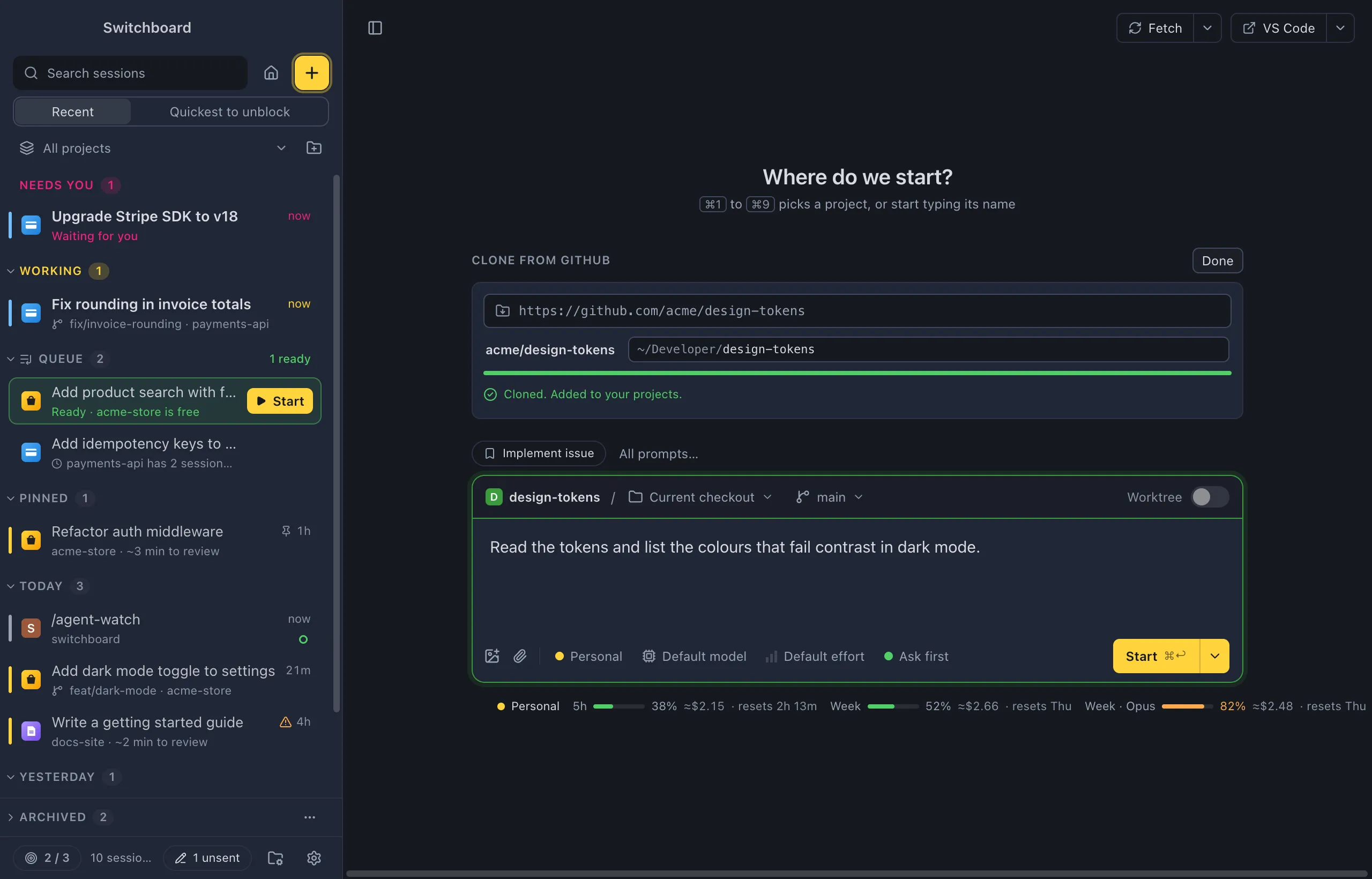Image resolution: width=1372 pixels, height=879 pixels.
Task: Open All prompts... menu
Action: tap(658, 453)
